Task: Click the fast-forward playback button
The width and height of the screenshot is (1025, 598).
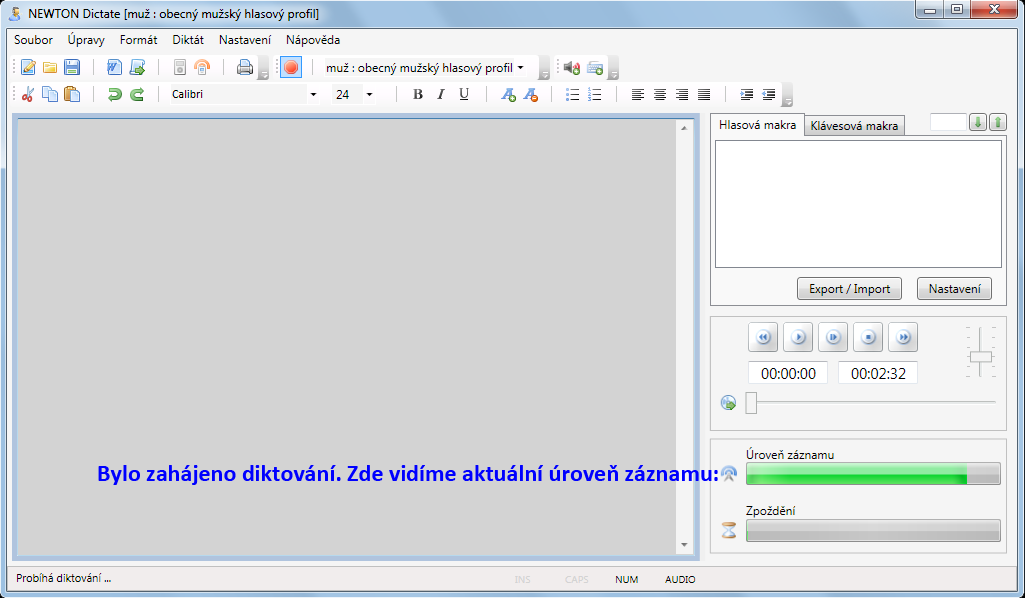Action: point(903,337)
